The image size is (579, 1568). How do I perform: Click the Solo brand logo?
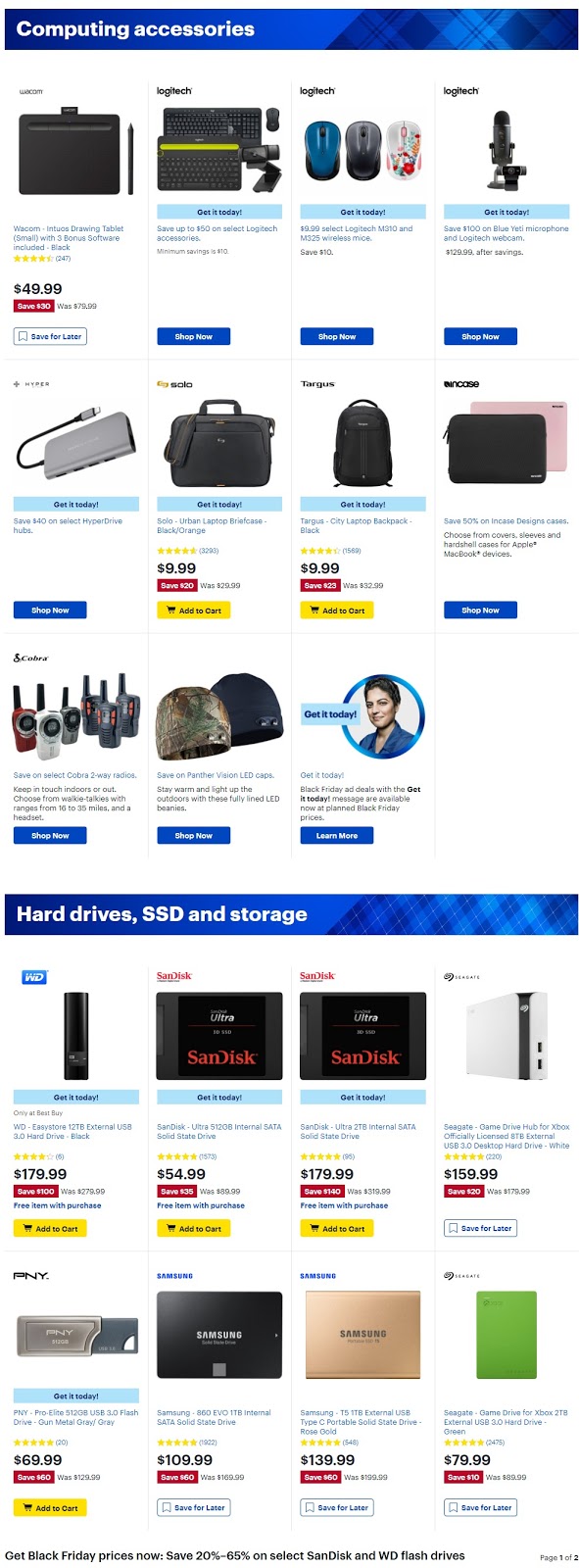click(174, 384)
